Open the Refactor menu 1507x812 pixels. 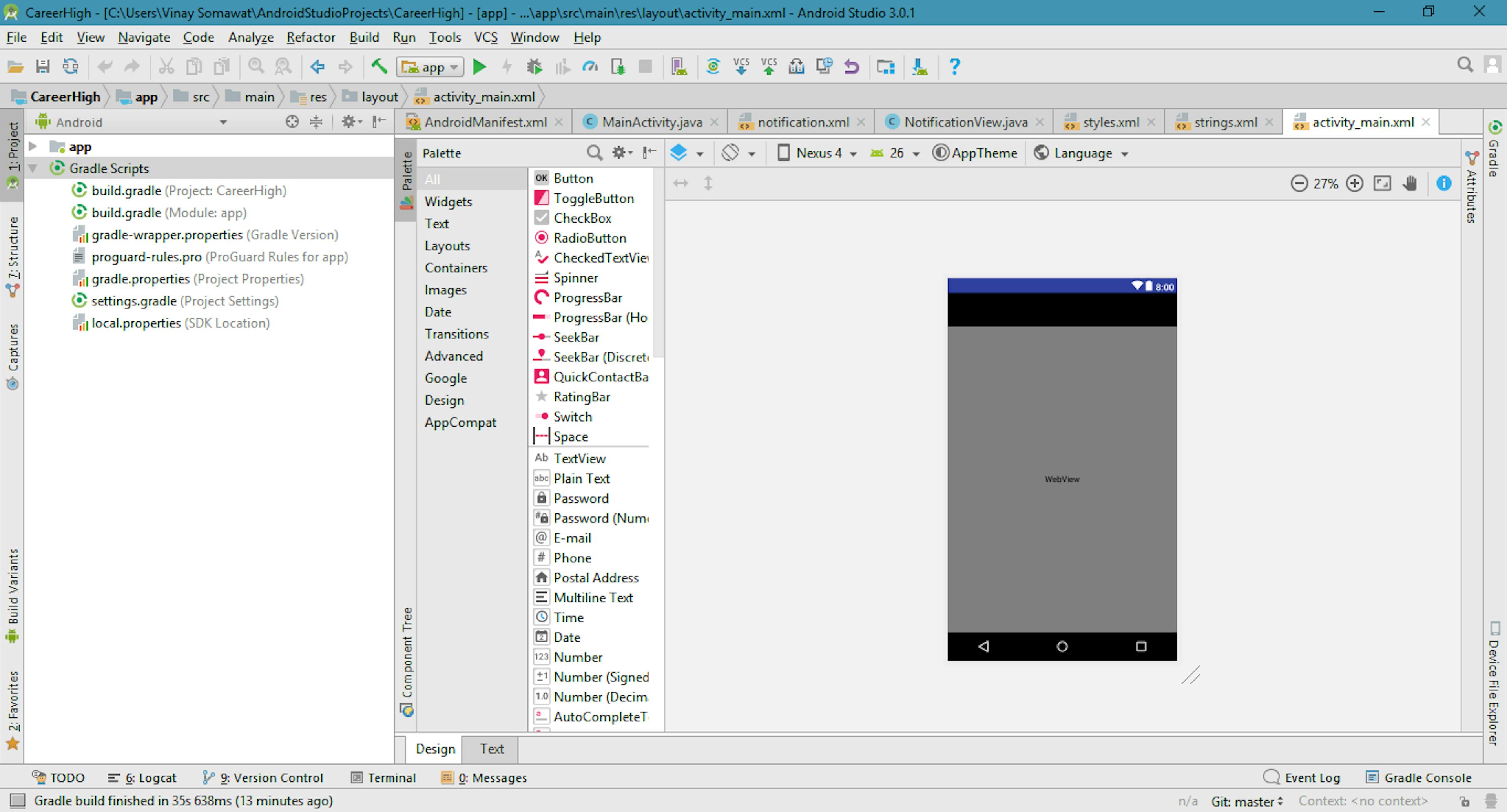click(x=311, y=37)
